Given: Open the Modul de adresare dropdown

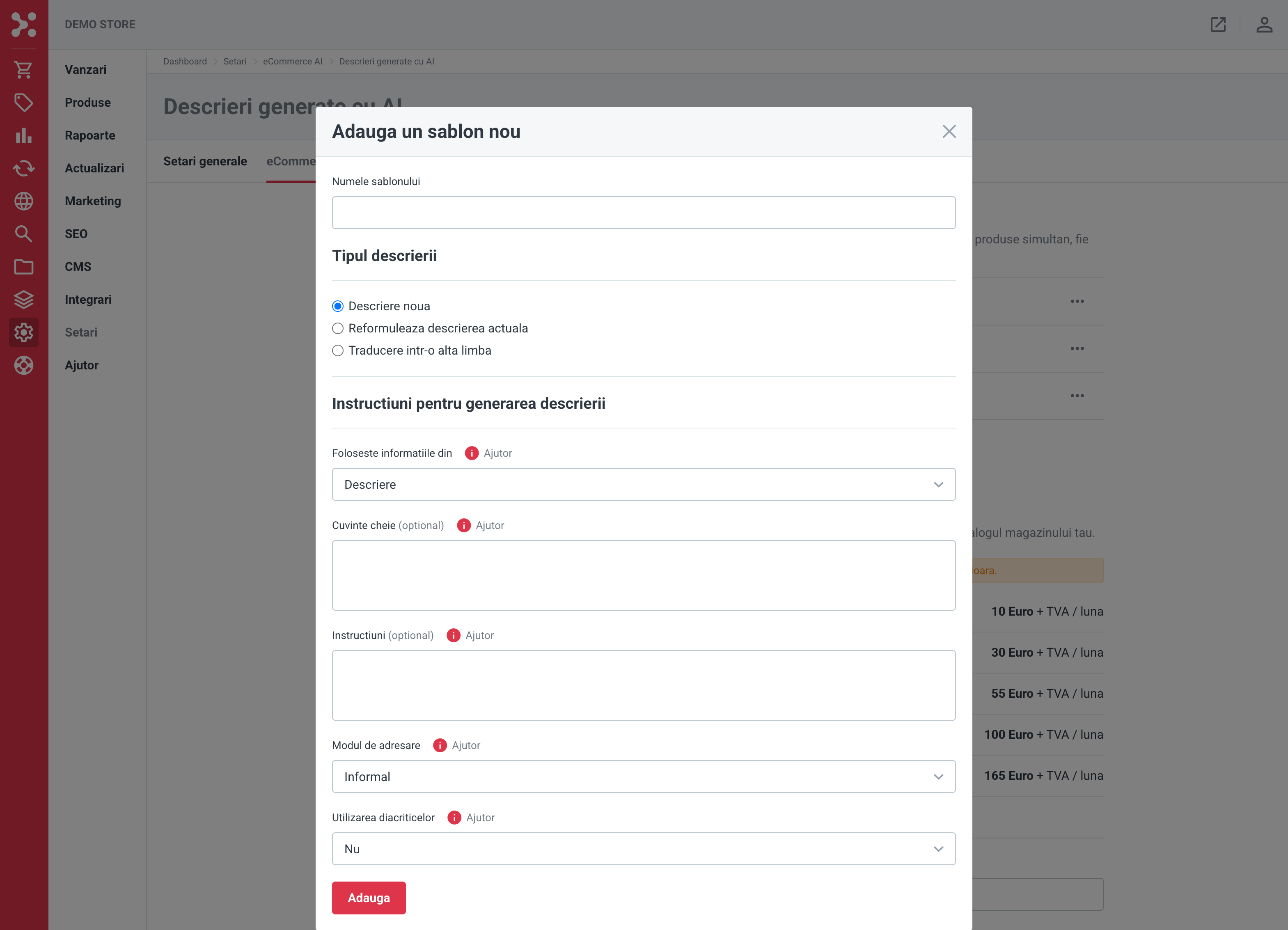Looking at the screenshot, I should click(644, 777).
